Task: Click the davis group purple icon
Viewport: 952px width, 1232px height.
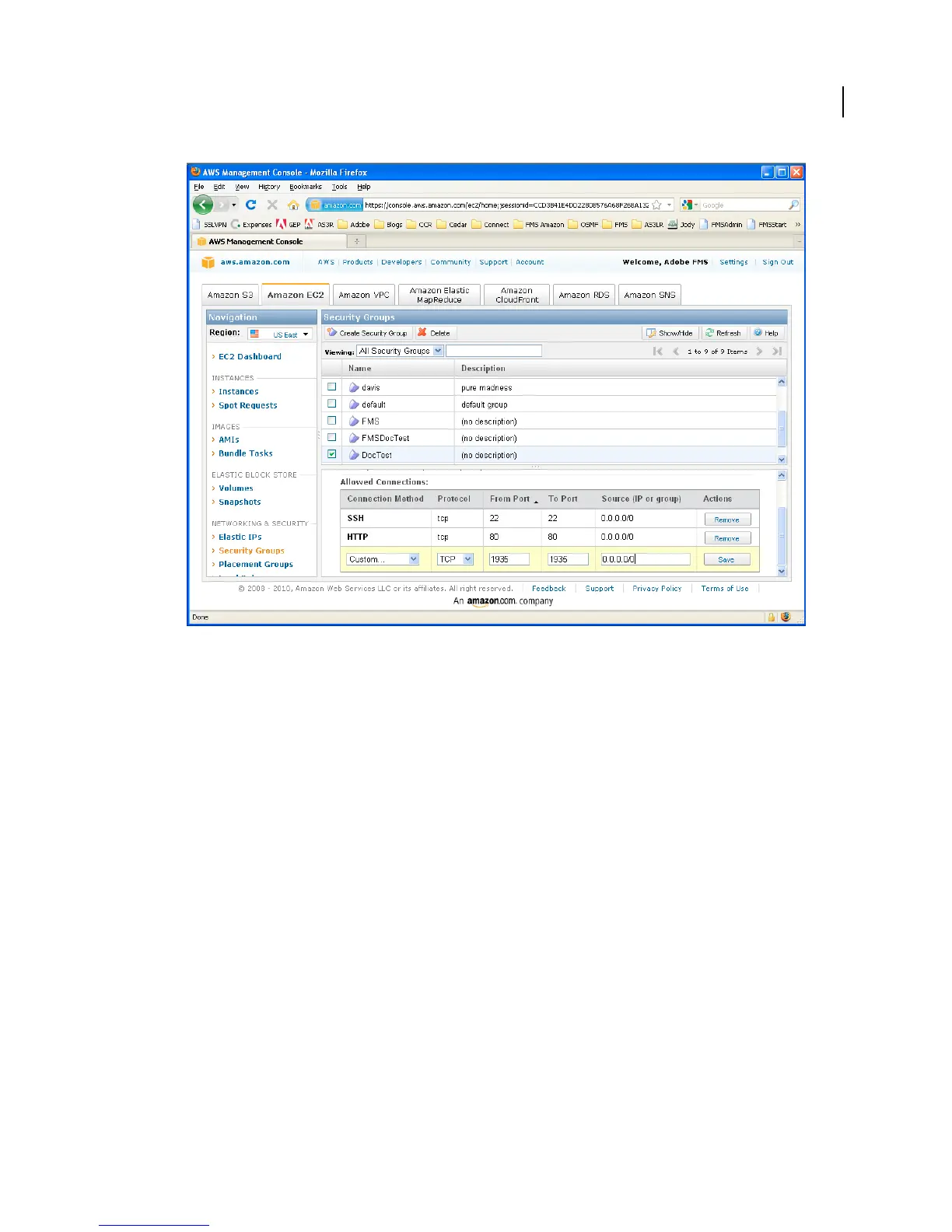Action: [x=354, y=387]
